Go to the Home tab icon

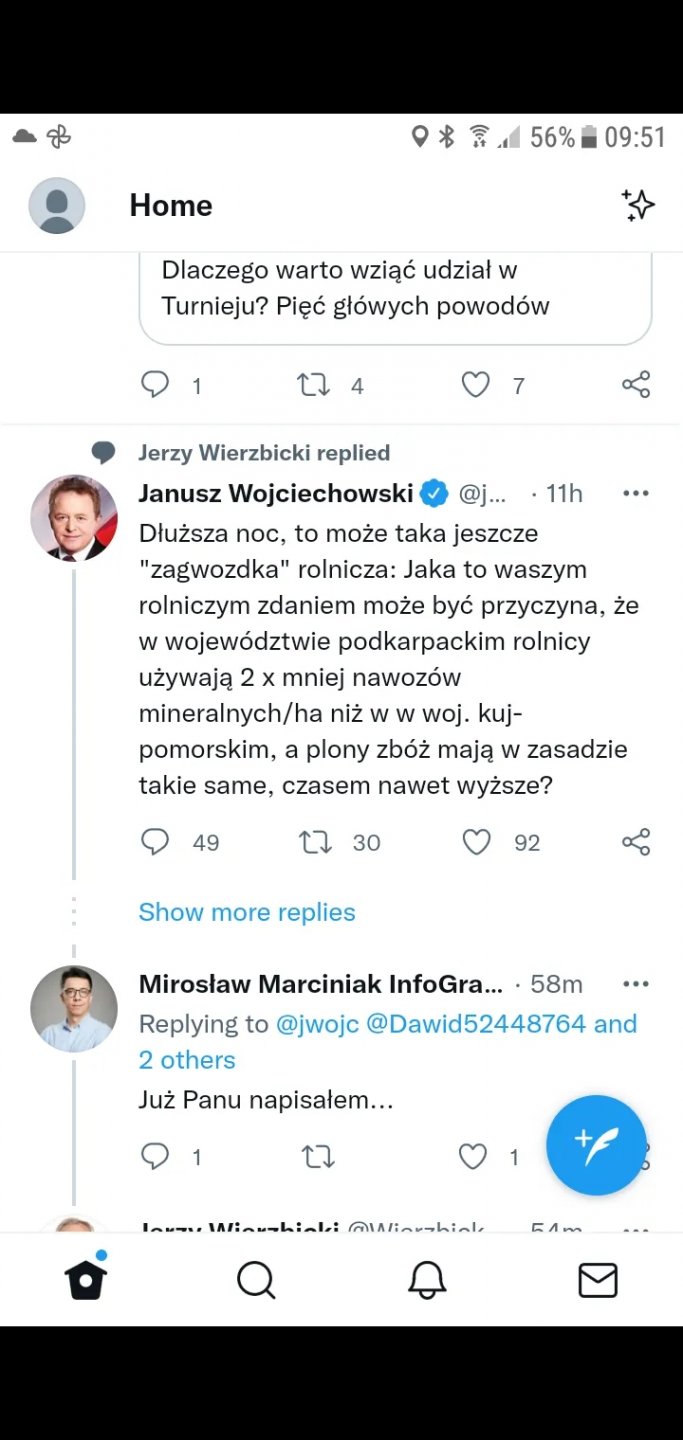[86, 1279]
